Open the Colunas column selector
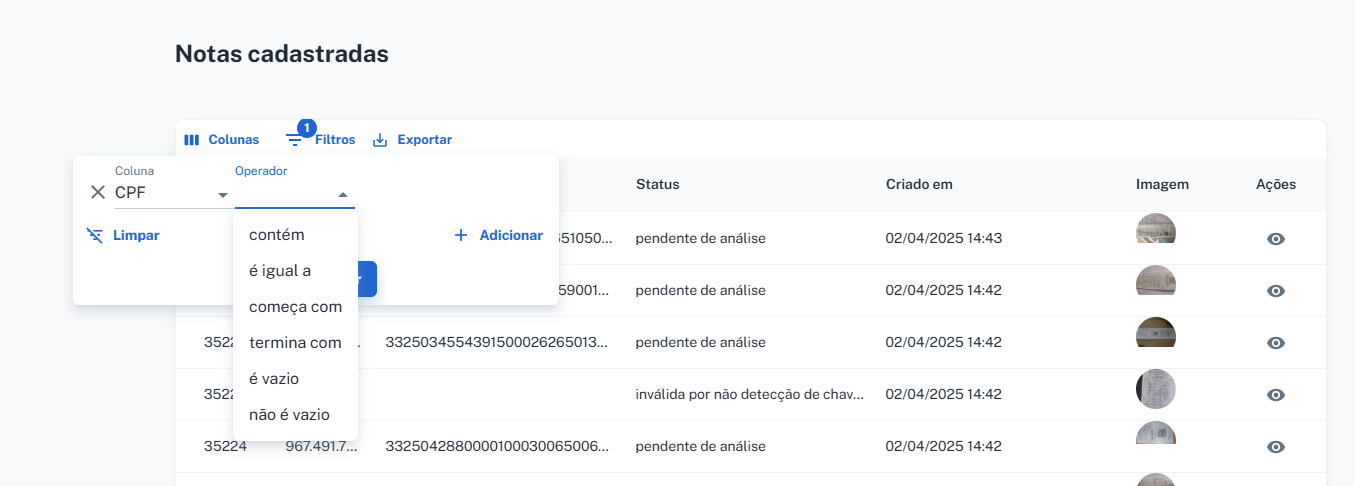 (221, 140)
